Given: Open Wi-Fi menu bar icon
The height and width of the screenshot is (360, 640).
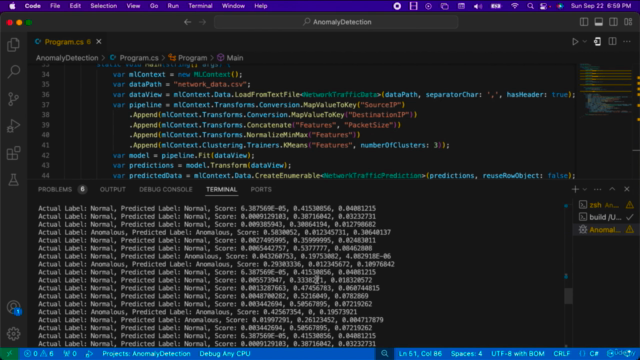Looking at the screenshot, I should (514, 6).
